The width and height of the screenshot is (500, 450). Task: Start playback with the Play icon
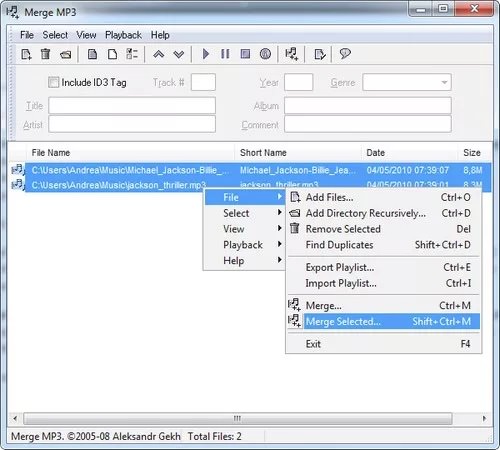206,54
